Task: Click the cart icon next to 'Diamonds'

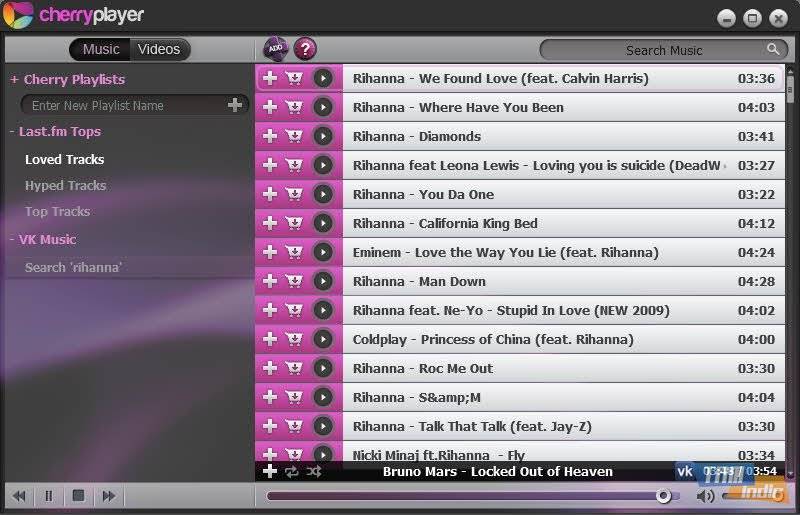Action: (x=294, y=136)
